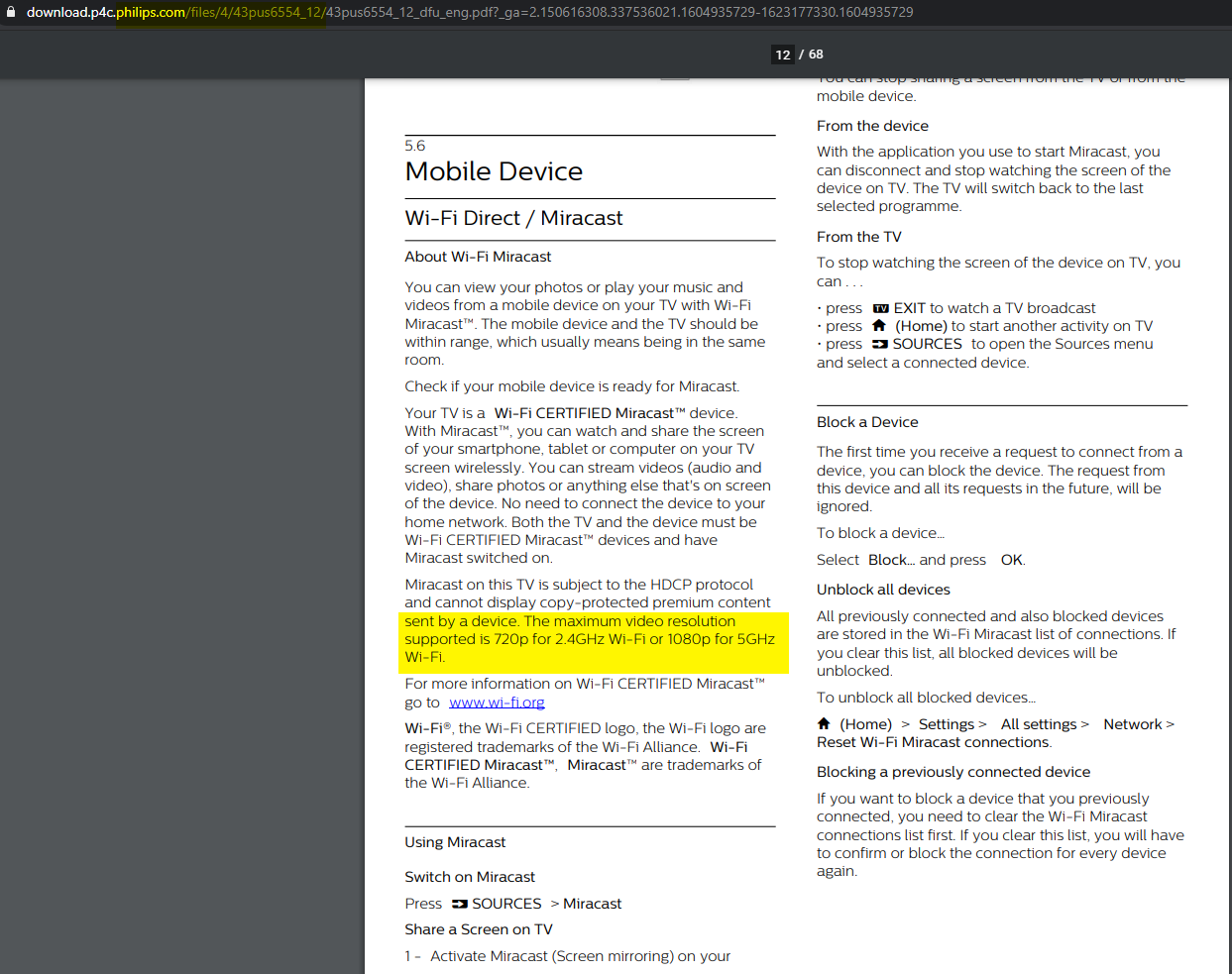1232x974 pixels.
Task: Click 'Blocking a previously connected device' subheading
Action: pyautogui.click(x=953, y=772)
